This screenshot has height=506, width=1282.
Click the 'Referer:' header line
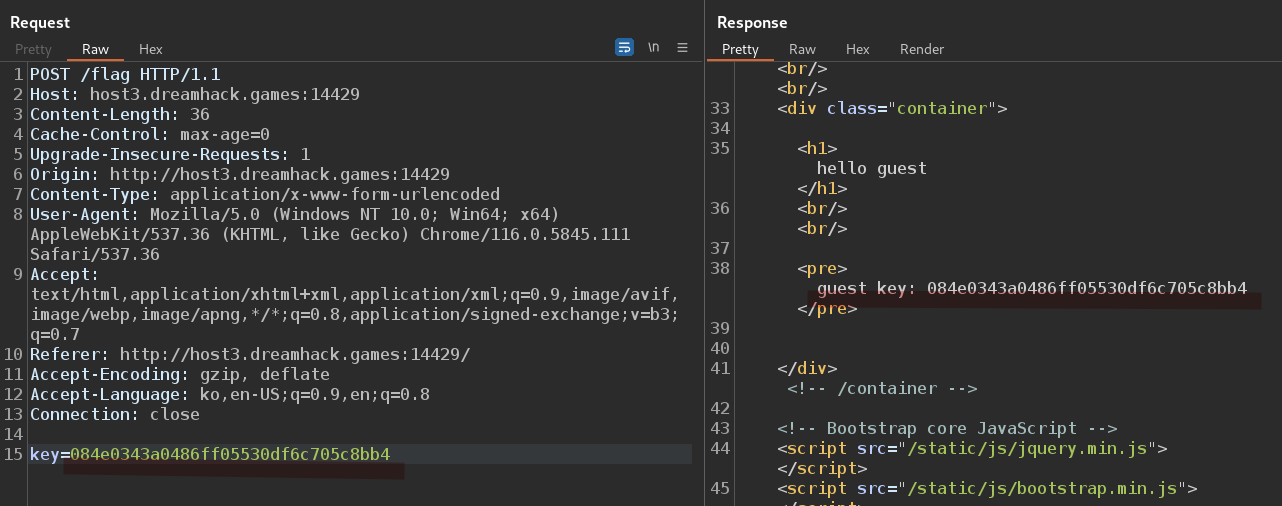(x=250, y=354)
